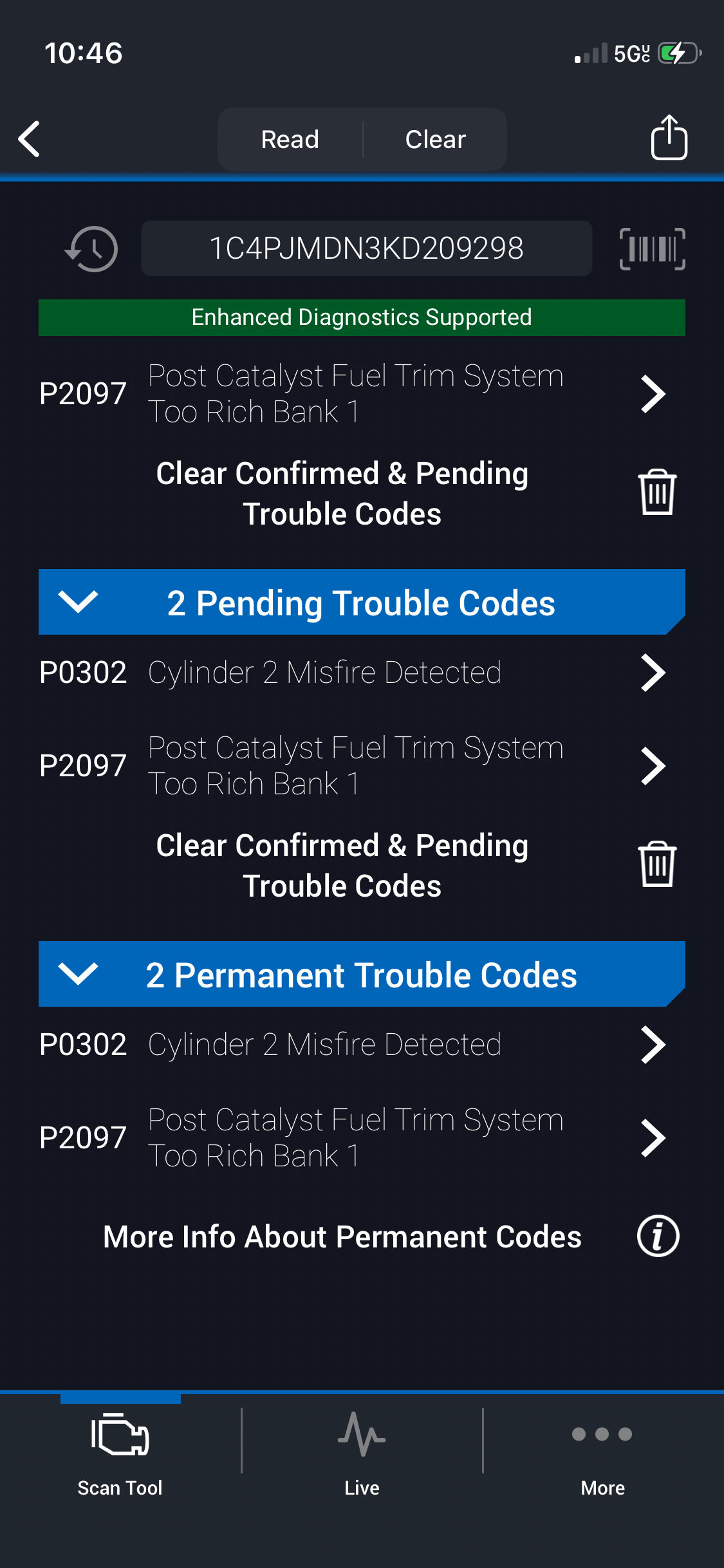Tap the permanent codes info icon
Viewport: 724px width, 1568px height.
pyautogui.click(x=658, y=1237)
